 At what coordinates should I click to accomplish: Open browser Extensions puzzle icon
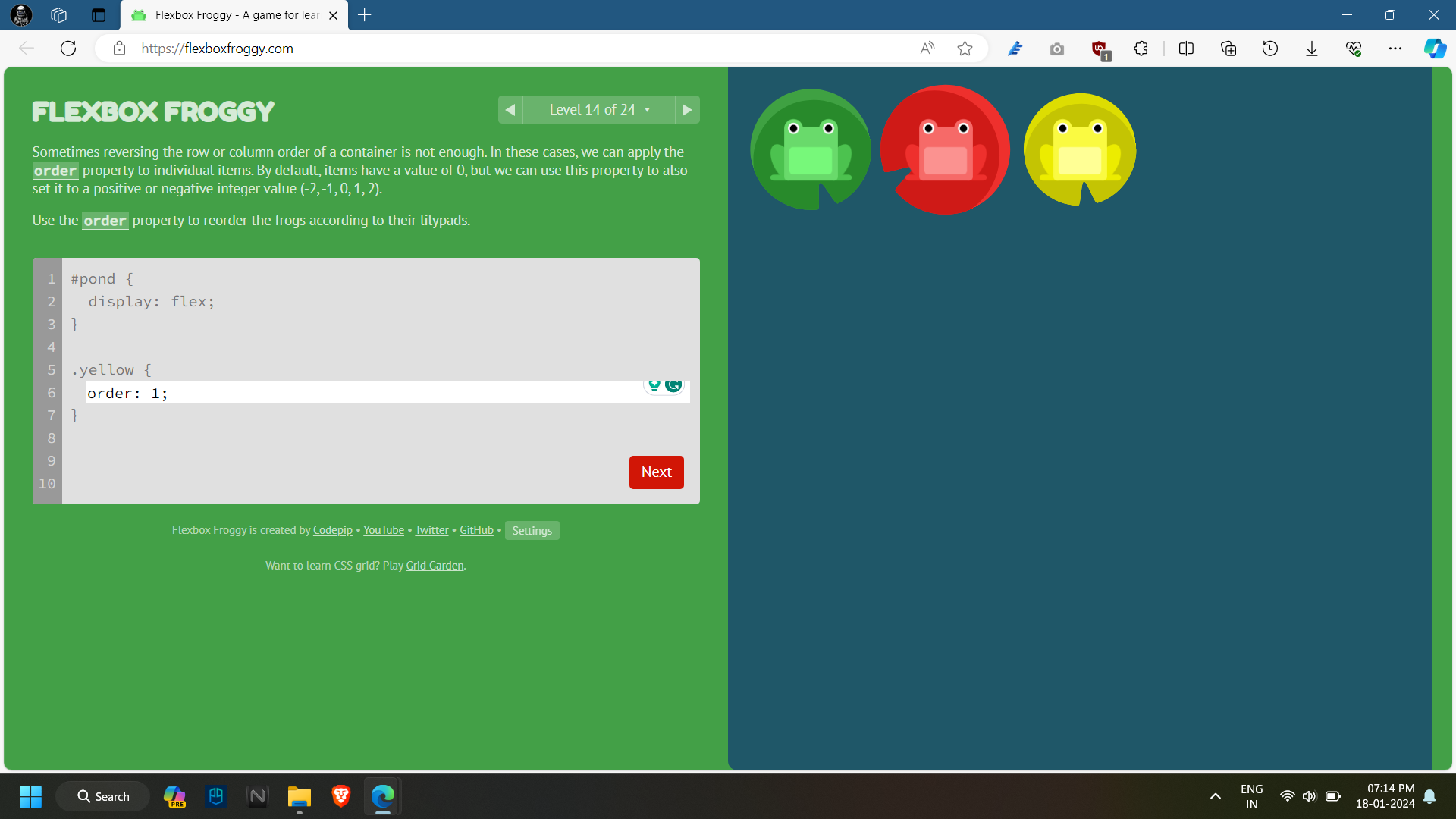click(x=1141, y=49)
